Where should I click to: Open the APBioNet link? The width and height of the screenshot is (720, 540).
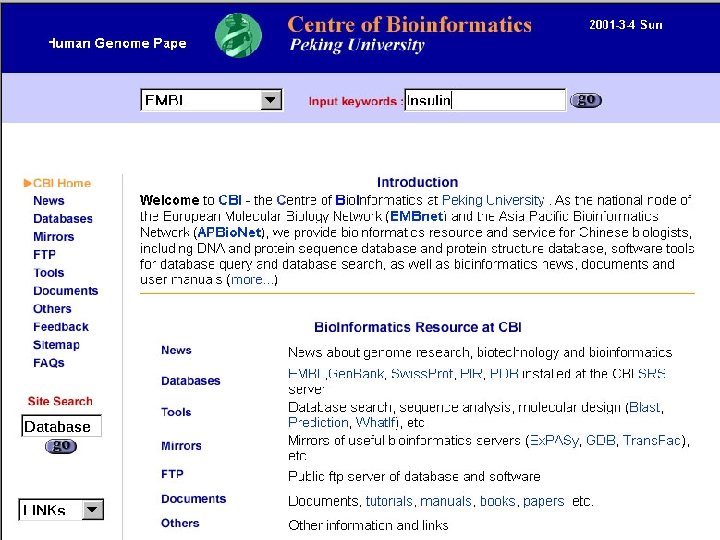tap(229, 232)
